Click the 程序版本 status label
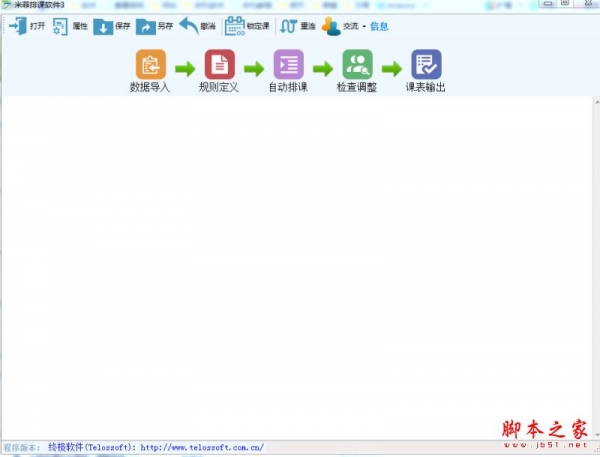Screen dimensions: 600x457 point(22,447)
